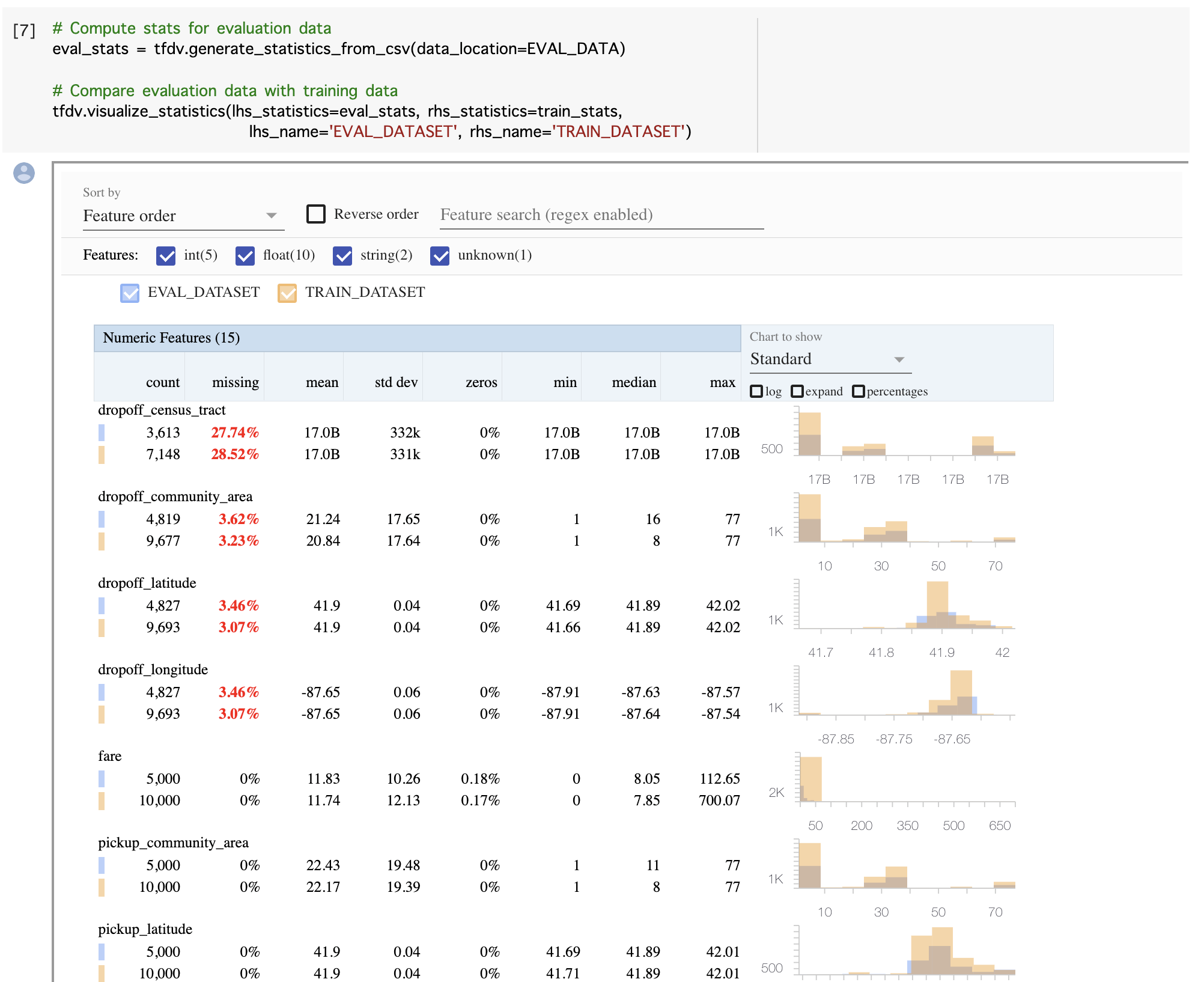Enable the Reverse order checkbox
The image size is (1204, 982).
(x=316, y=214)
